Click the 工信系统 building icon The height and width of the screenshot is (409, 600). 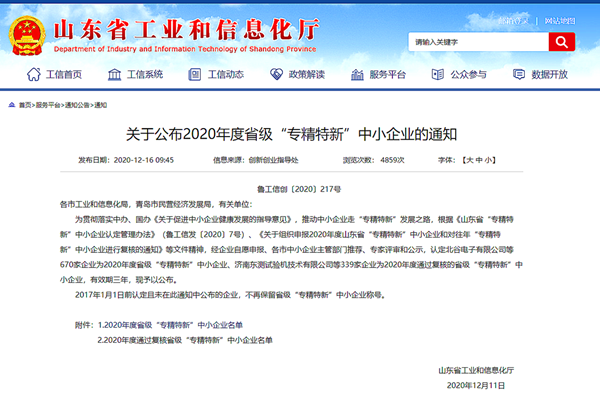[x=113, y=74]
